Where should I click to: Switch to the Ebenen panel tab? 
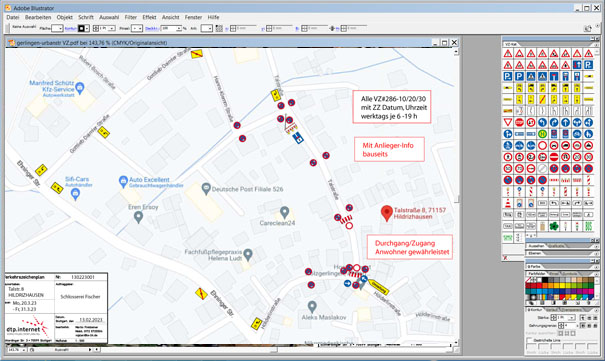point(535,253)
